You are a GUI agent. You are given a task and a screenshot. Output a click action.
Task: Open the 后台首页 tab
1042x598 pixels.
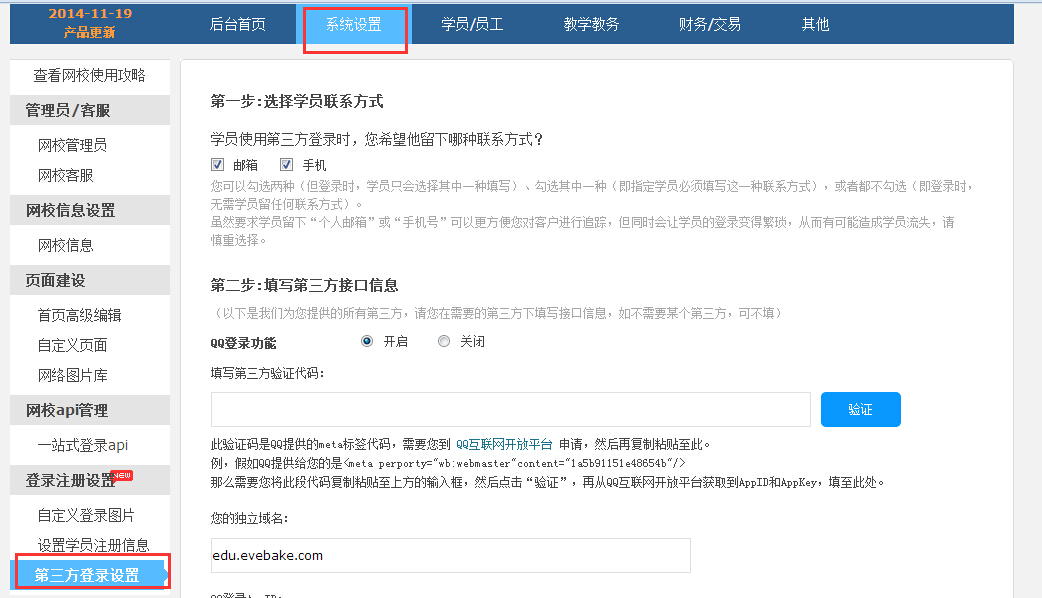pos(238,24)
